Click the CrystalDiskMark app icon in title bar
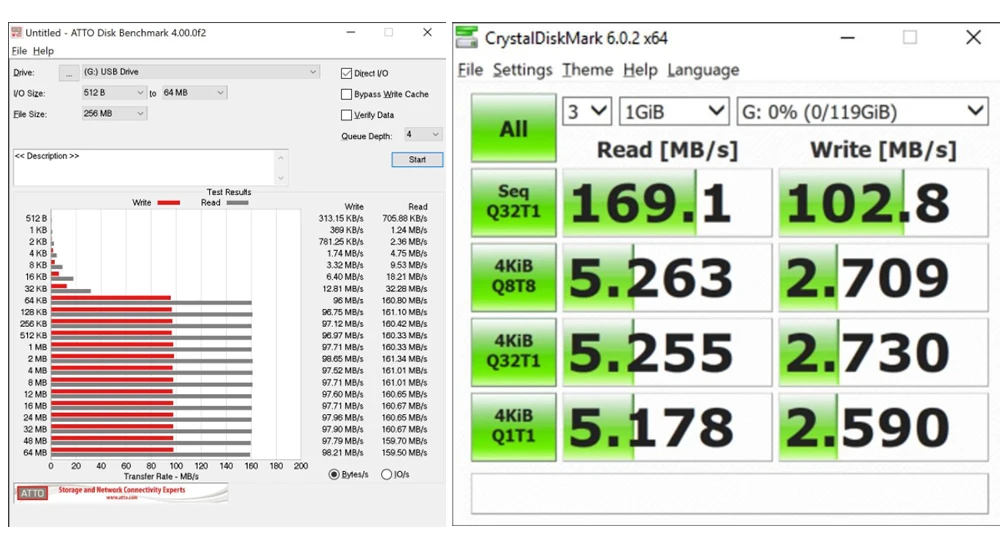The height and width of the screenshot is (550, 1000). [x=466, y=38]
